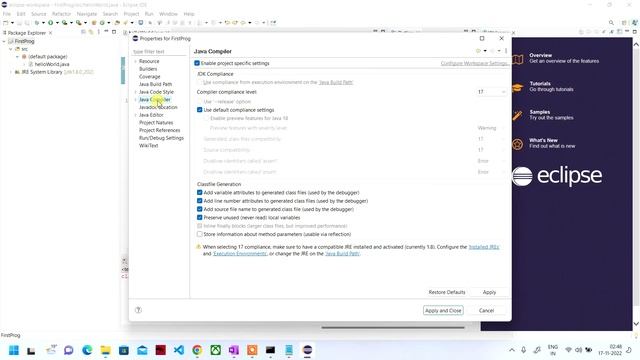Open Microsoft Edge from the taskbar
The image size is (640, 360).
click(x=87, y=350)
